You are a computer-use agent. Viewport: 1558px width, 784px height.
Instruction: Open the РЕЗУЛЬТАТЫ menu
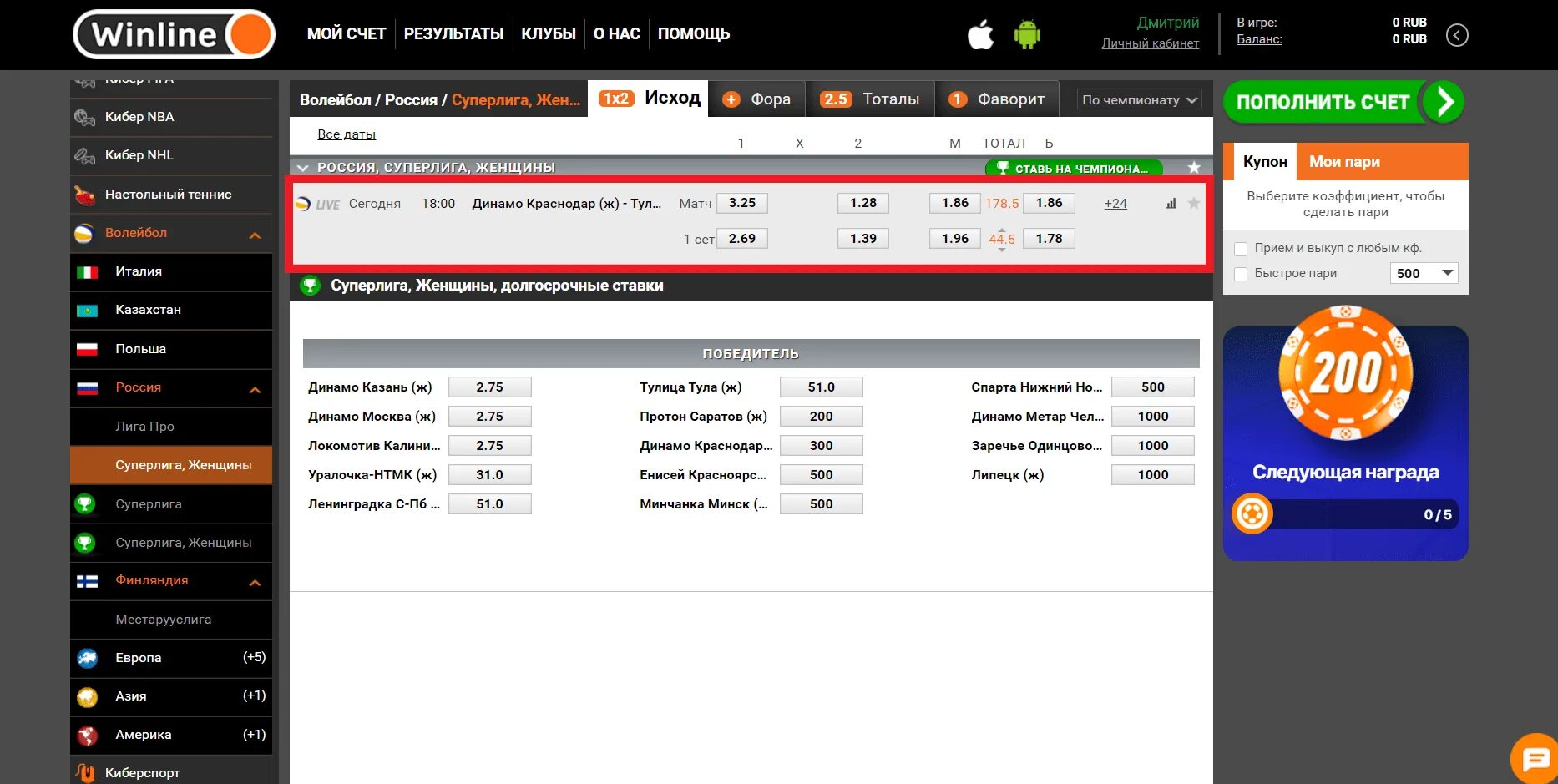point(453,34)
